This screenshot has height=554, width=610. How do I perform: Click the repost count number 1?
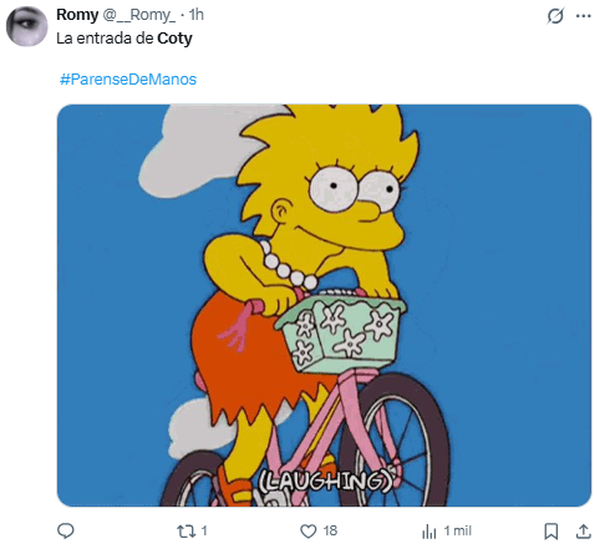tap(205, 530)
